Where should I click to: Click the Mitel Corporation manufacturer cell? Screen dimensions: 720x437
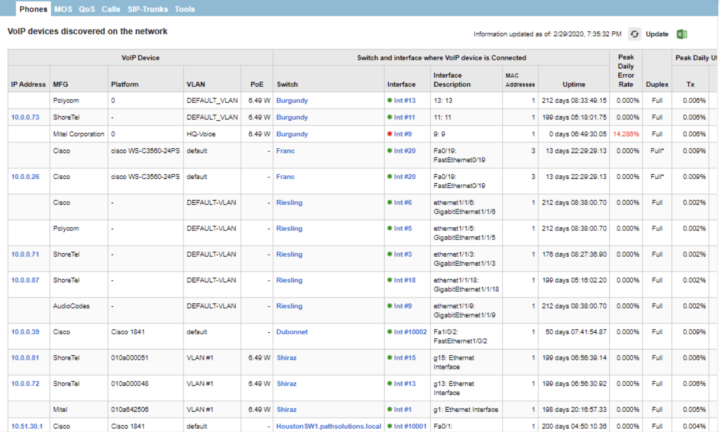pyautogui.click(x=79, y=134)
